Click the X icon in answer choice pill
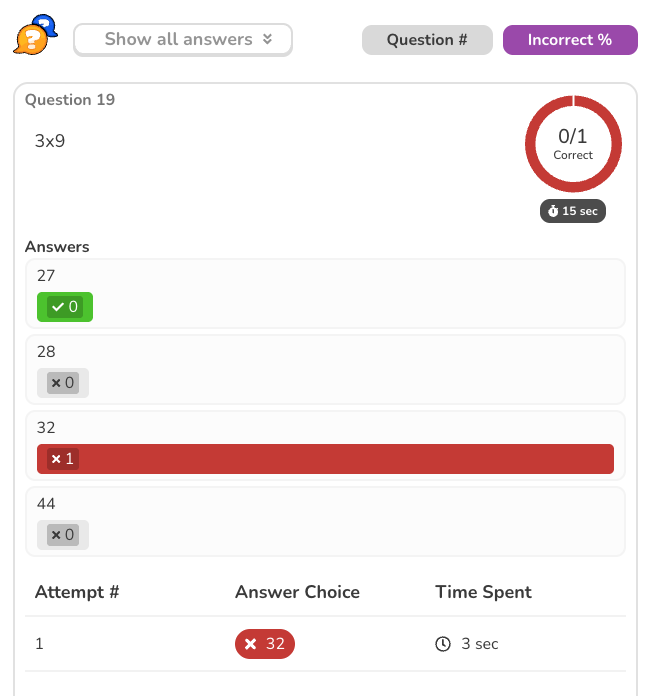This screenshot has height=696, width=652. [251, 644]
